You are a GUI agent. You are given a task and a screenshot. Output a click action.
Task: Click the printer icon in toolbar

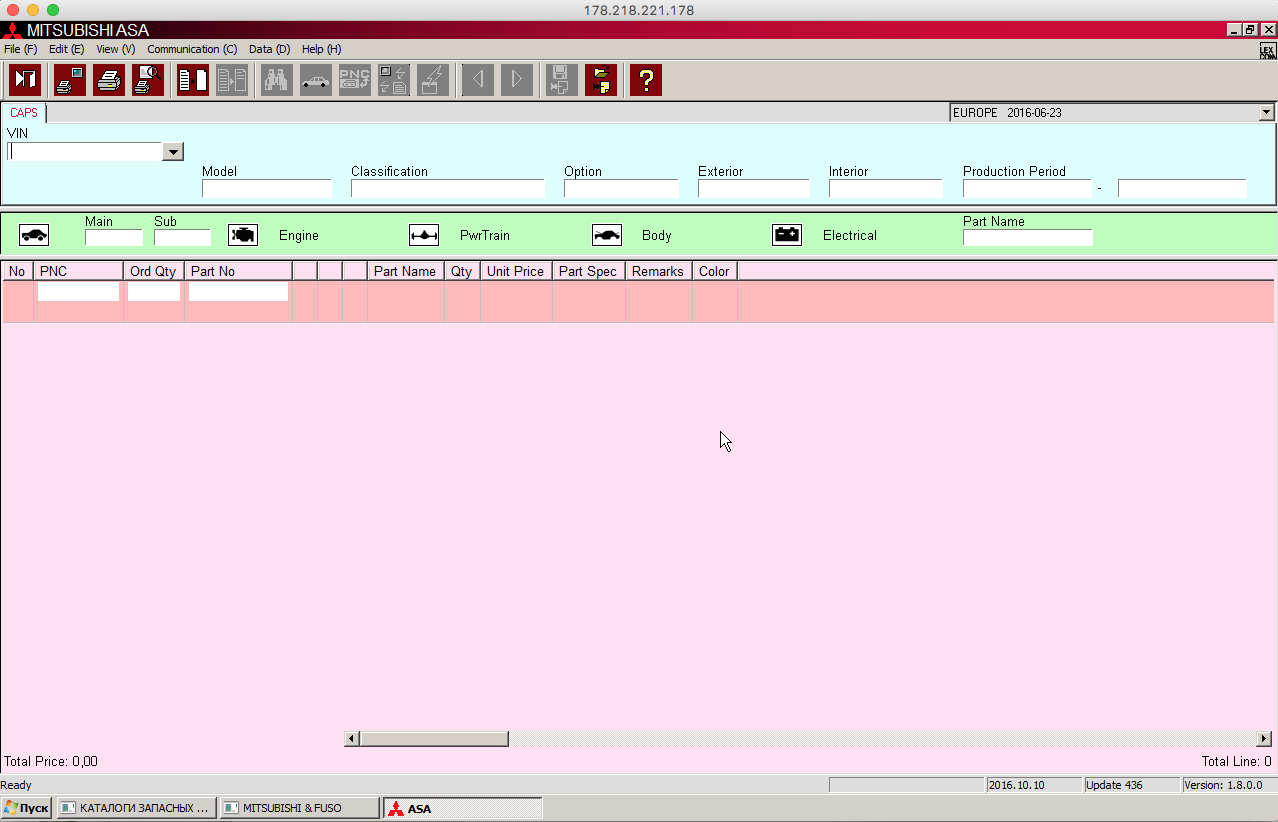coord(109,79)
